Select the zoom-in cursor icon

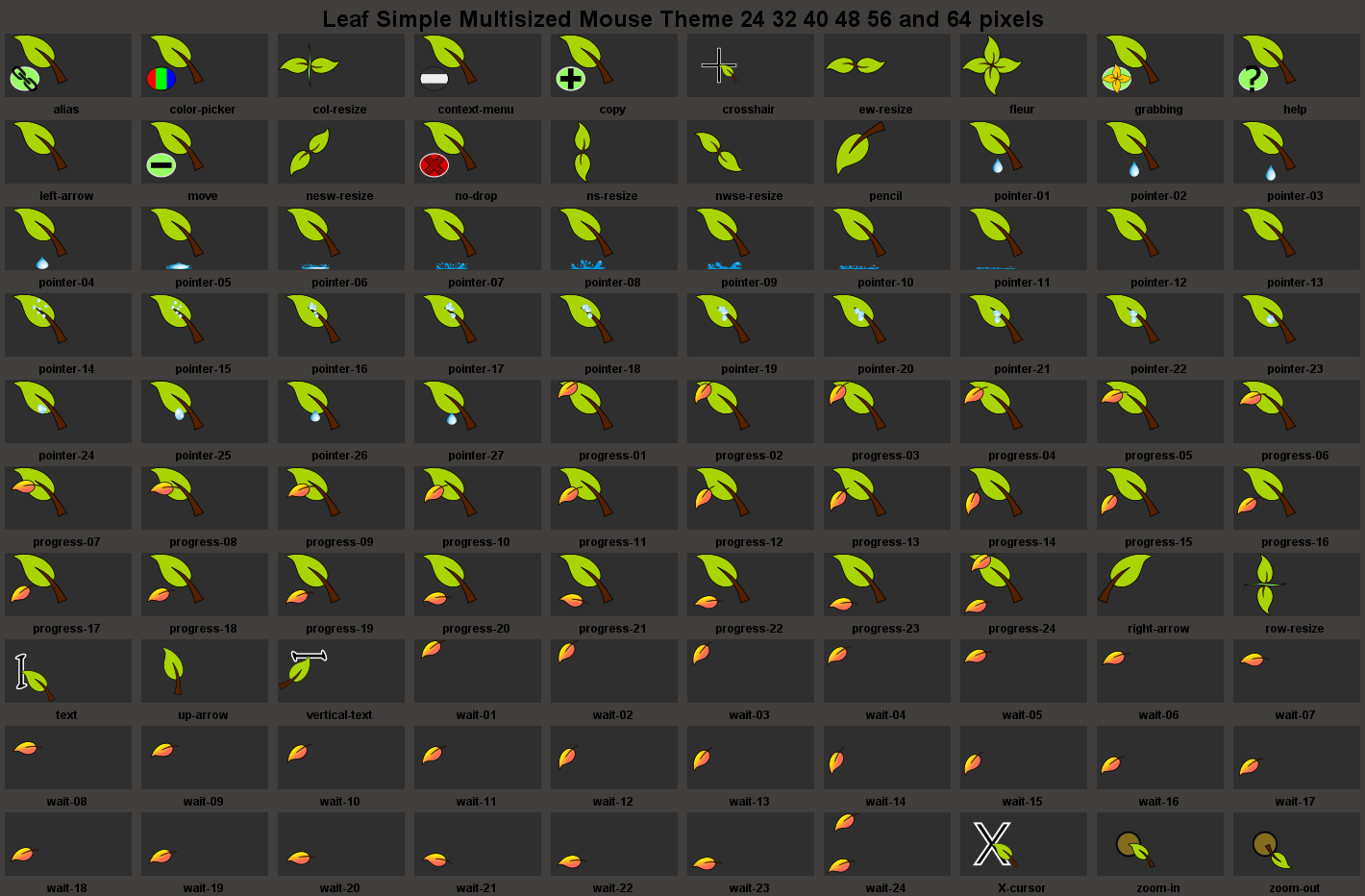coord(1160,844)
